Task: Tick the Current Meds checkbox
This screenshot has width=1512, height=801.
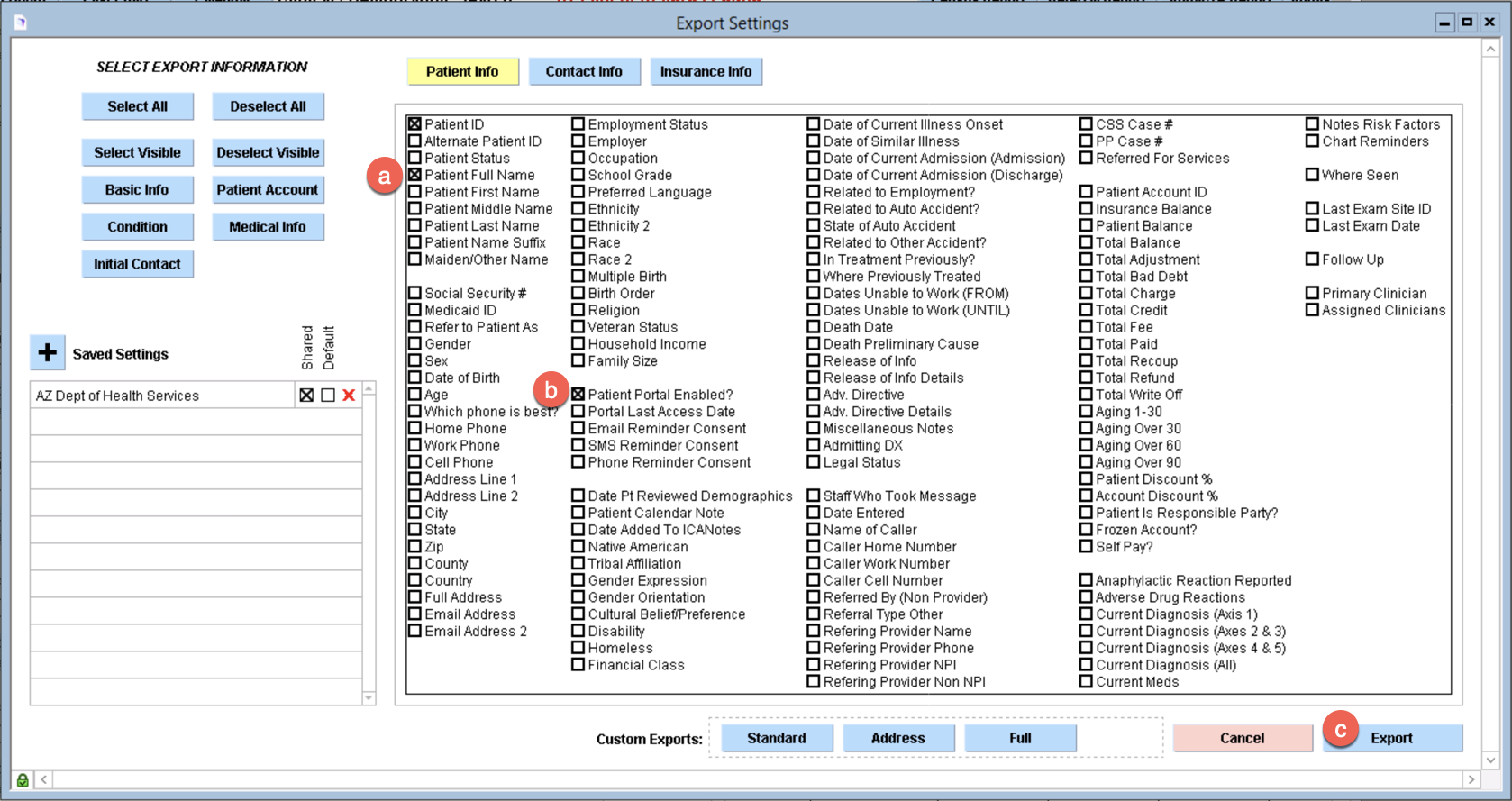Action: (x=1086, y=682)
